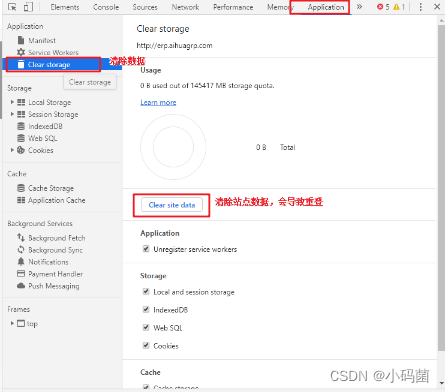445x392 pixels.
Task: Expand the top frame arrow
Action: coord(12,323)
